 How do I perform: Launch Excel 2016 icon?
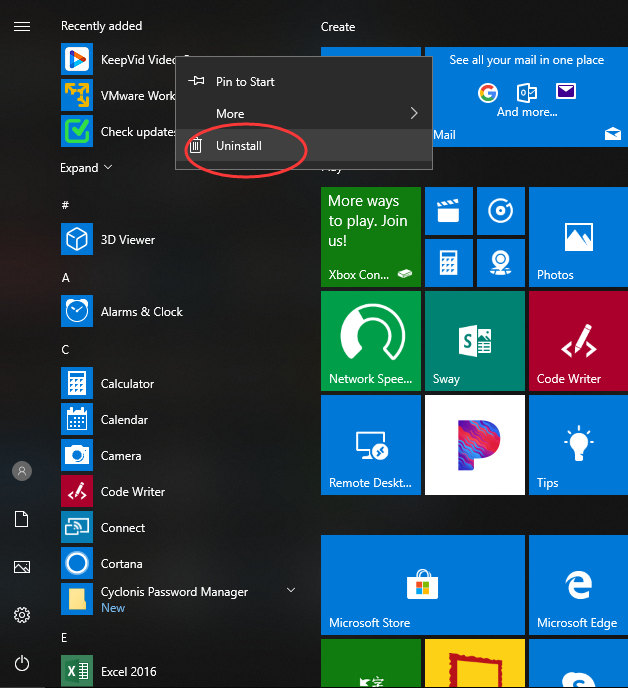tap(77, 671)
